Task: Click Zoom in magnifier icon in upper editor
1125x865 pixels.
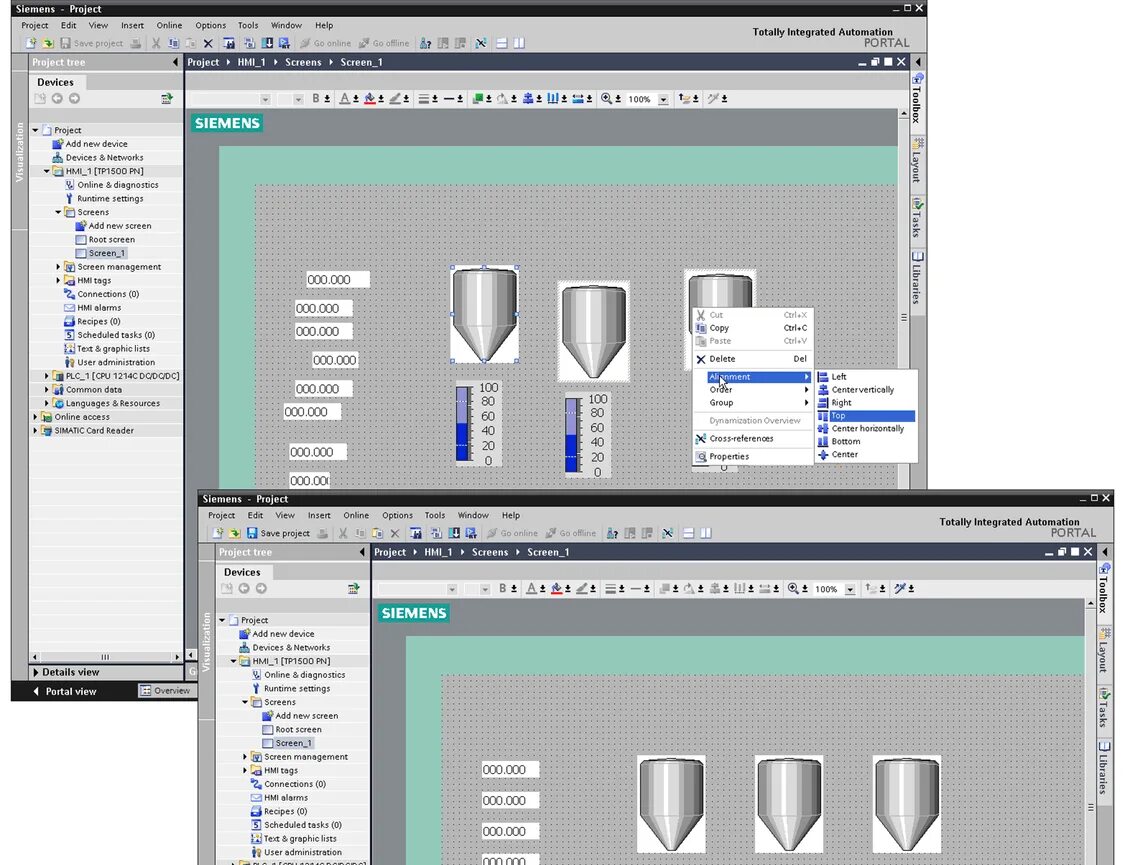Action: tap(607, 98)
